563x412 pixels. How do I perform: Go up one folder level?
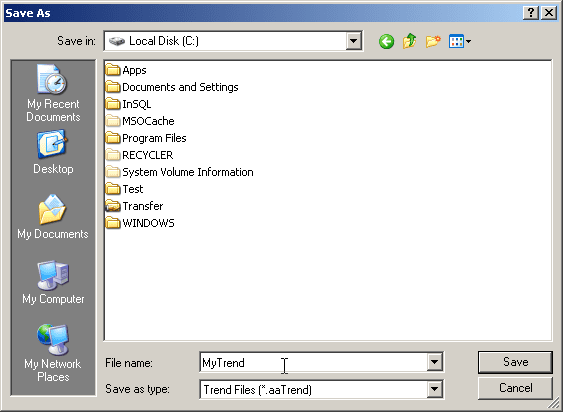[x=409, y=41]
